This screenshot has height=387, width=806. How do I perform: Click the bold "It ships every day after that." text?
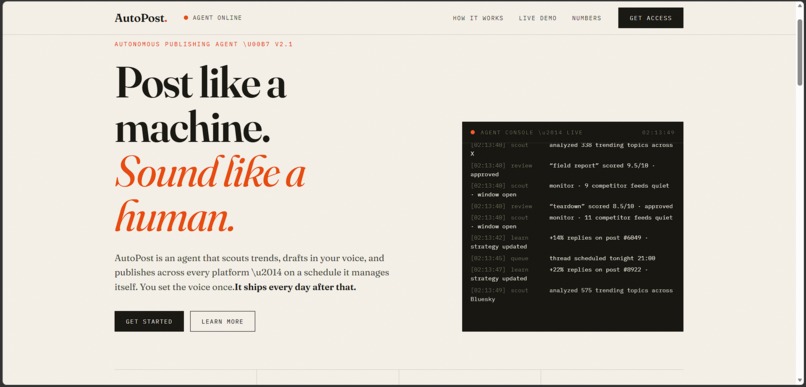click(296, 287)
